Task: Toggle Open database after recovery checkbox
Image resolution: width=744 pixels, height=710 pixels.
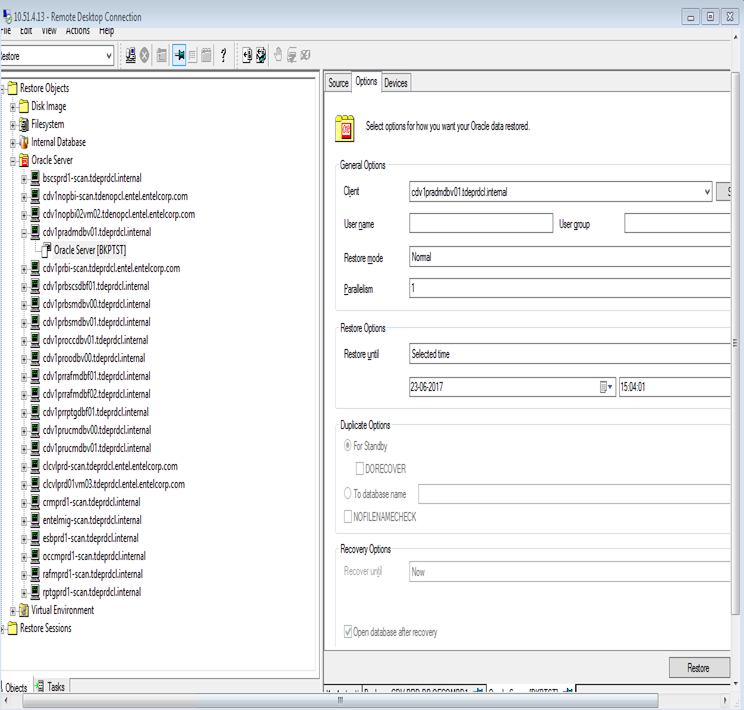Action: pos(348,632)
